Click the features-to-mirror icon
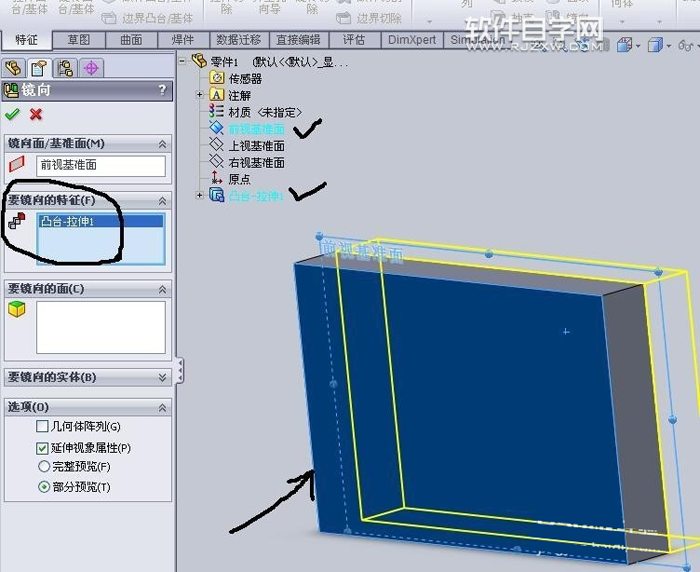 (17, 221)
